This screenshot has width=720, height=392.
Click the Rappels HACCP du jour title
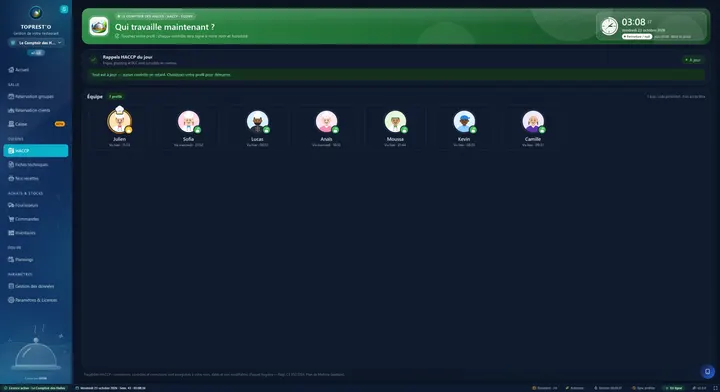pyautogui.click(x=127, y=57)
